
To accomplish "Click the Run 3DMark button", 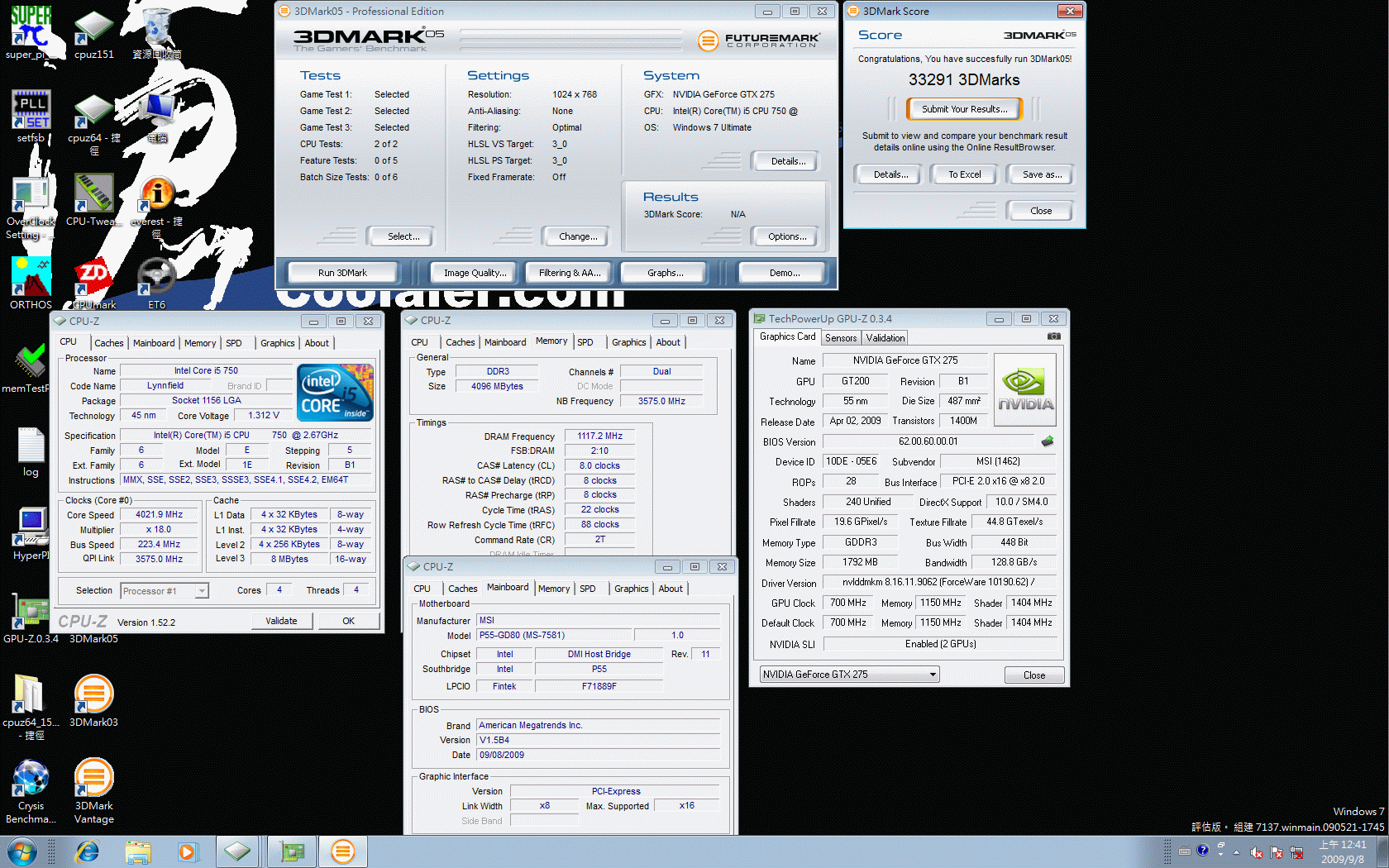I will tap(342, 273).
